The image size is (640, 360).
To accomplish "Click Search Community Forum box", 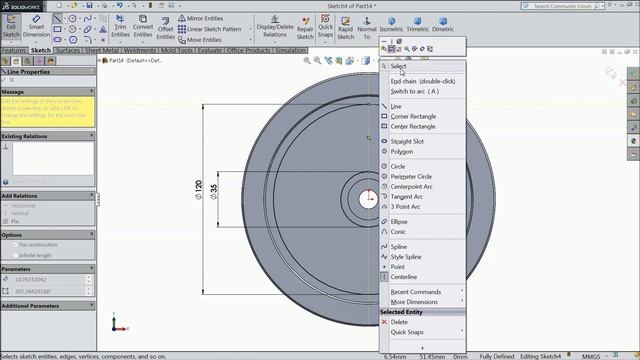I will click(562, 6).
